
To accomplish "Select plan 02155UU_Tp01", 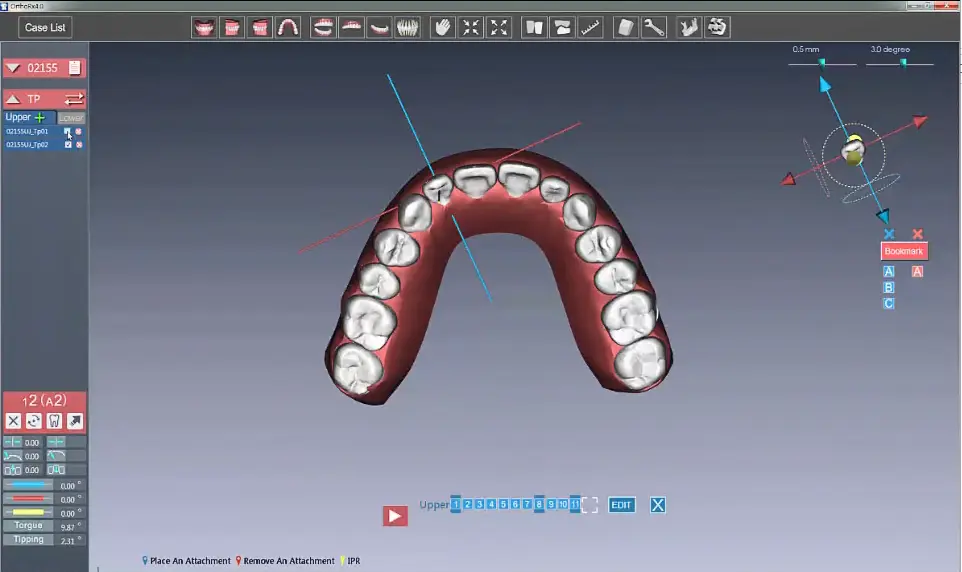I will 27,131.
